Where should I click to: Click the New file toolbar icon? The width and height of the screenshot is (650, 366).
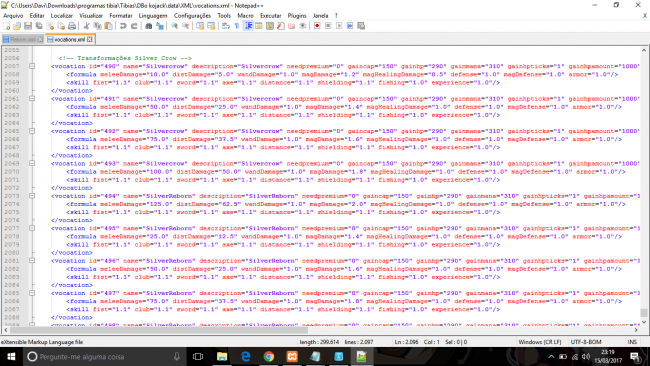tap(7, 26)
